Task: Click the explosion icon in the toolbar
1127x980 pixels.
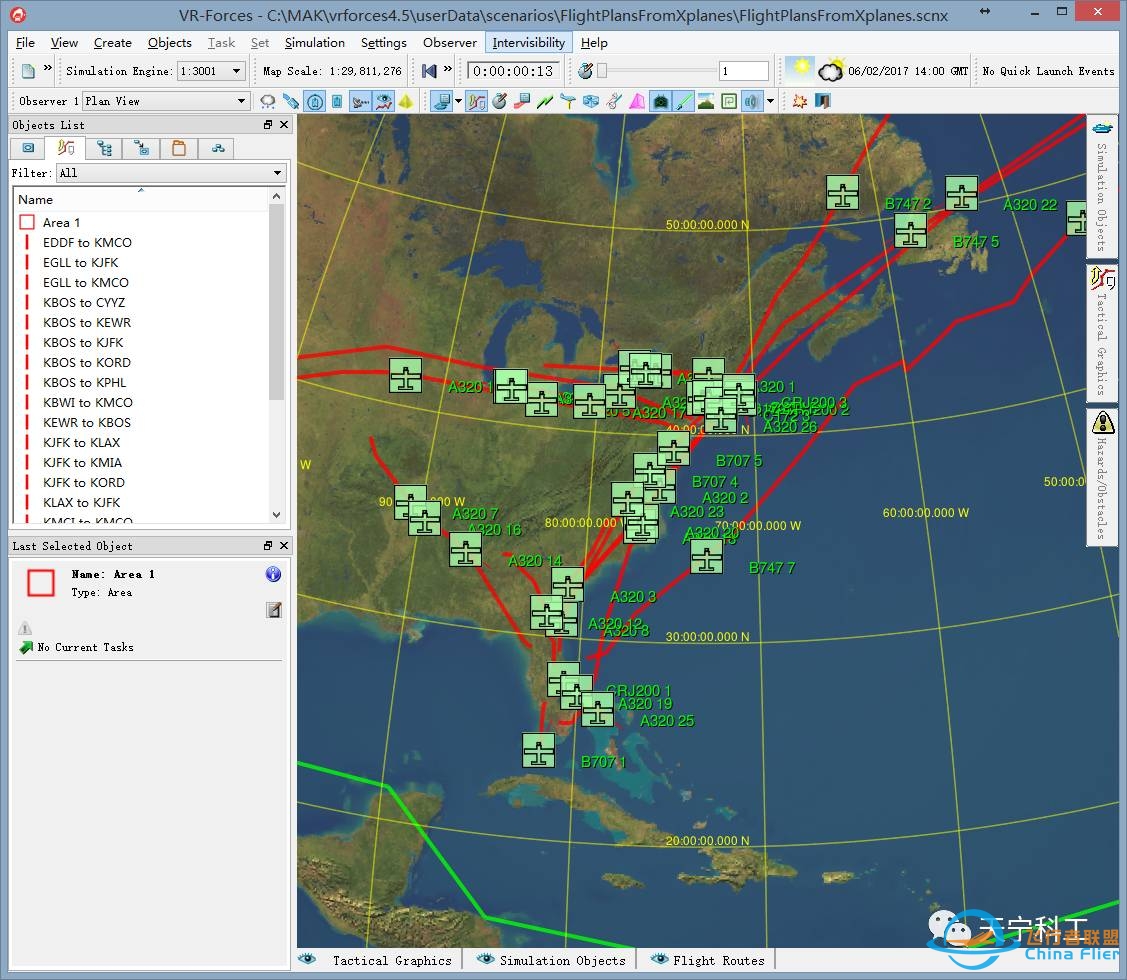Action: click(799, 101)
